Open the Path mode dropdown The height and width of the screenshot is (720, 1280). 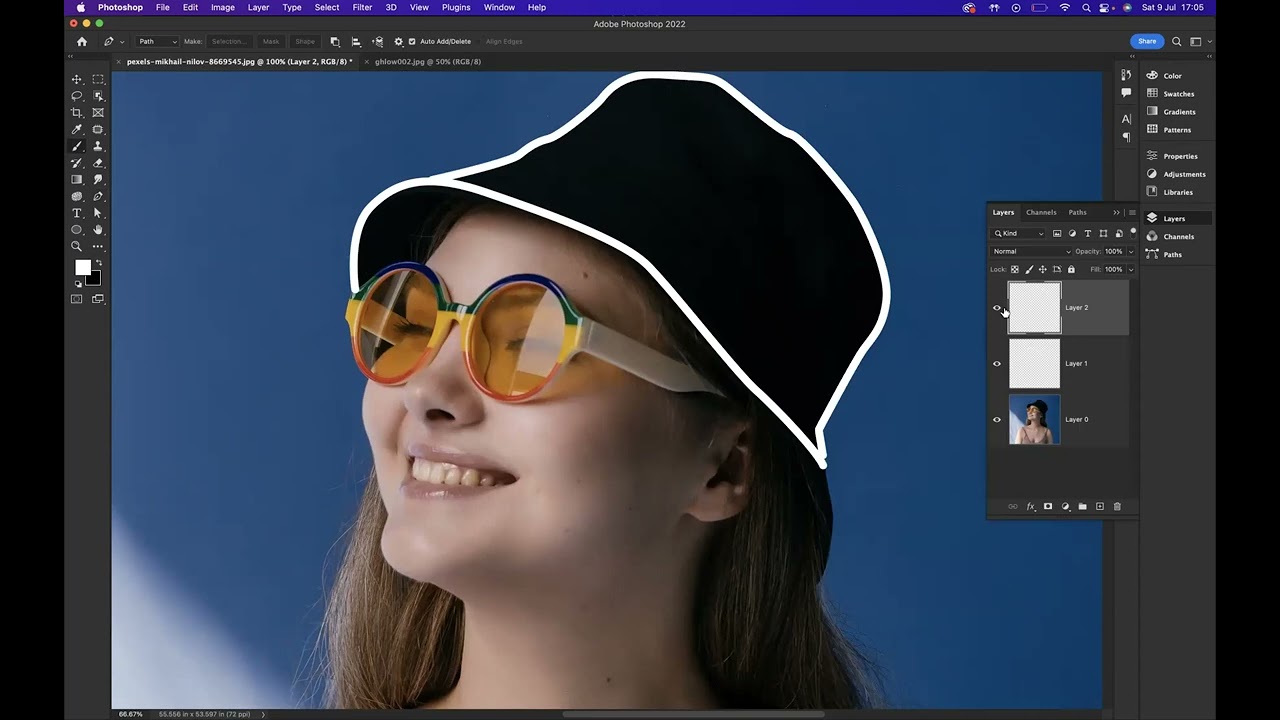click(157, 41)
